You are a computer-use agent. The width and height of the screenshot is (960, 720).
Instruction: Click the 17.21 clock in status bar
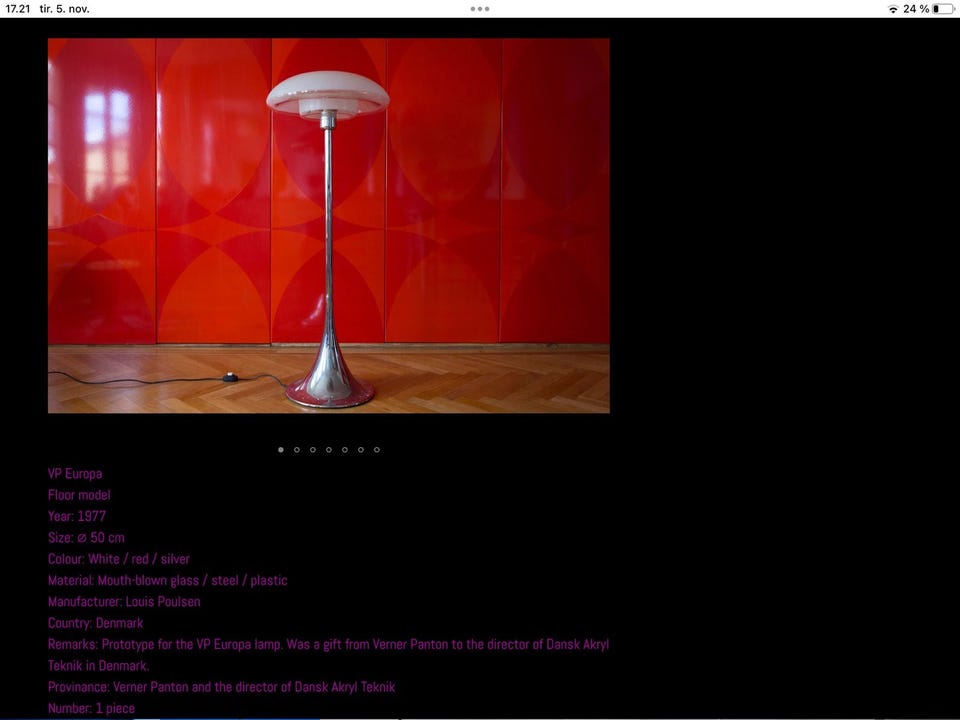(x=18, y=9)
